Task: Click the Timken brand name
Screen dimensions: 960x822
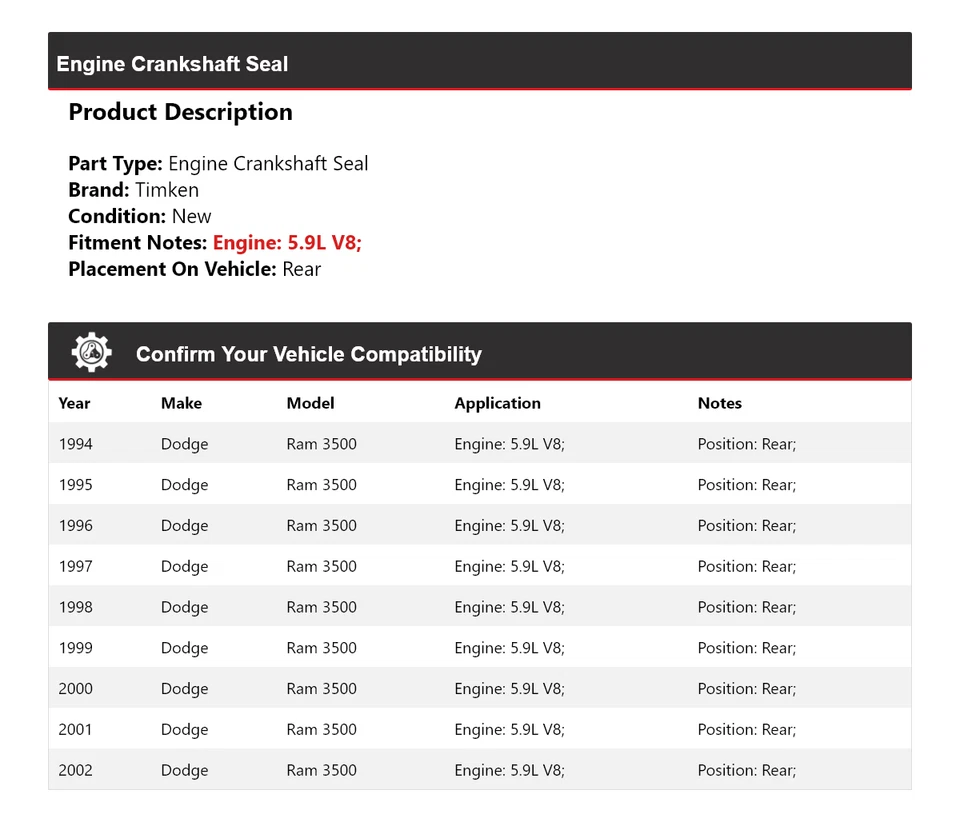Action: tap(167, 190)
